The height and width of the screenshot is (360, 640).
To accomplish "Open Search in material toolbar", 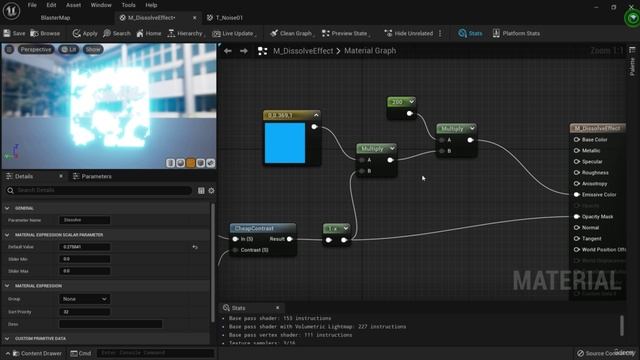I will pyautogui.click(x=117, y=33).
